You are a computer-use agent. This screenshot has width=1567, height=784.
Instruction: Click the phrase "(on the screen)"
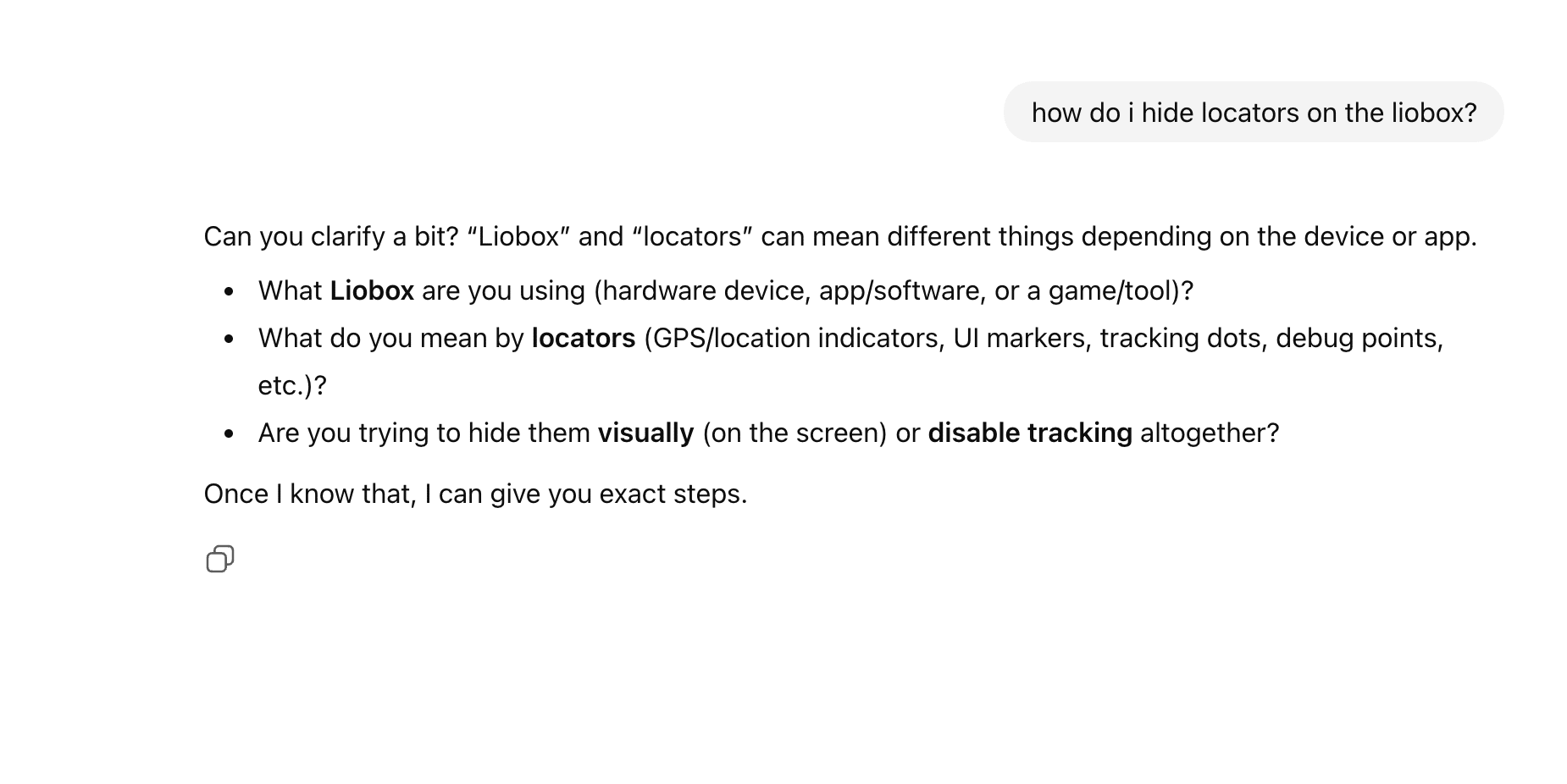(x=794, y=433)
